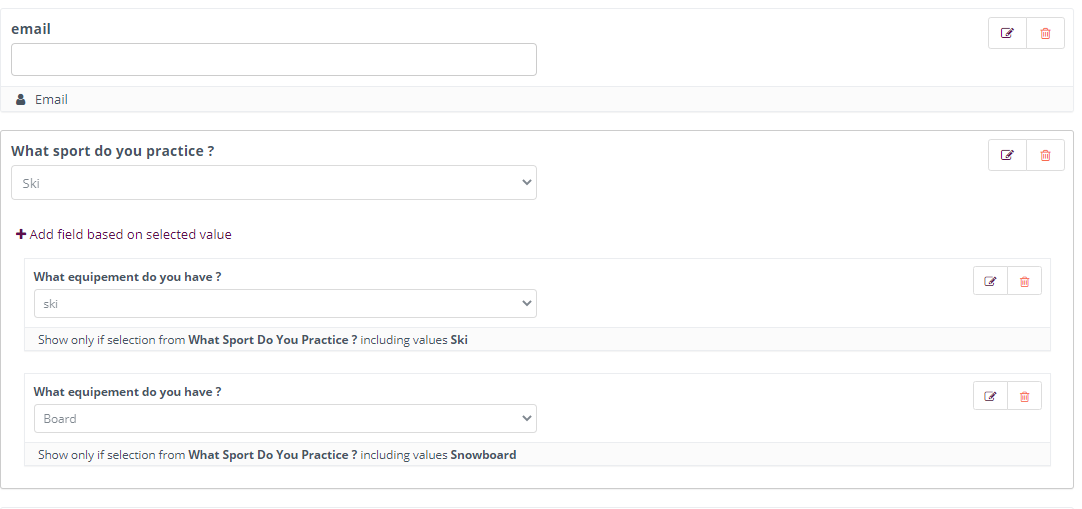Viewport: 1082px width, 509px height.
Task: Click the plus icon beside Add field
Action: point(21,234)
